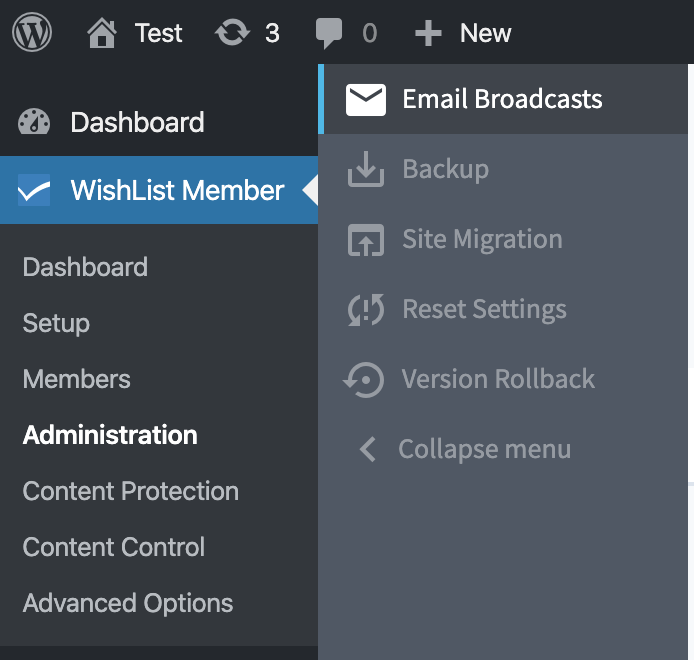Select the Administration submenu item
694x660 pixels.
point(110,435)
